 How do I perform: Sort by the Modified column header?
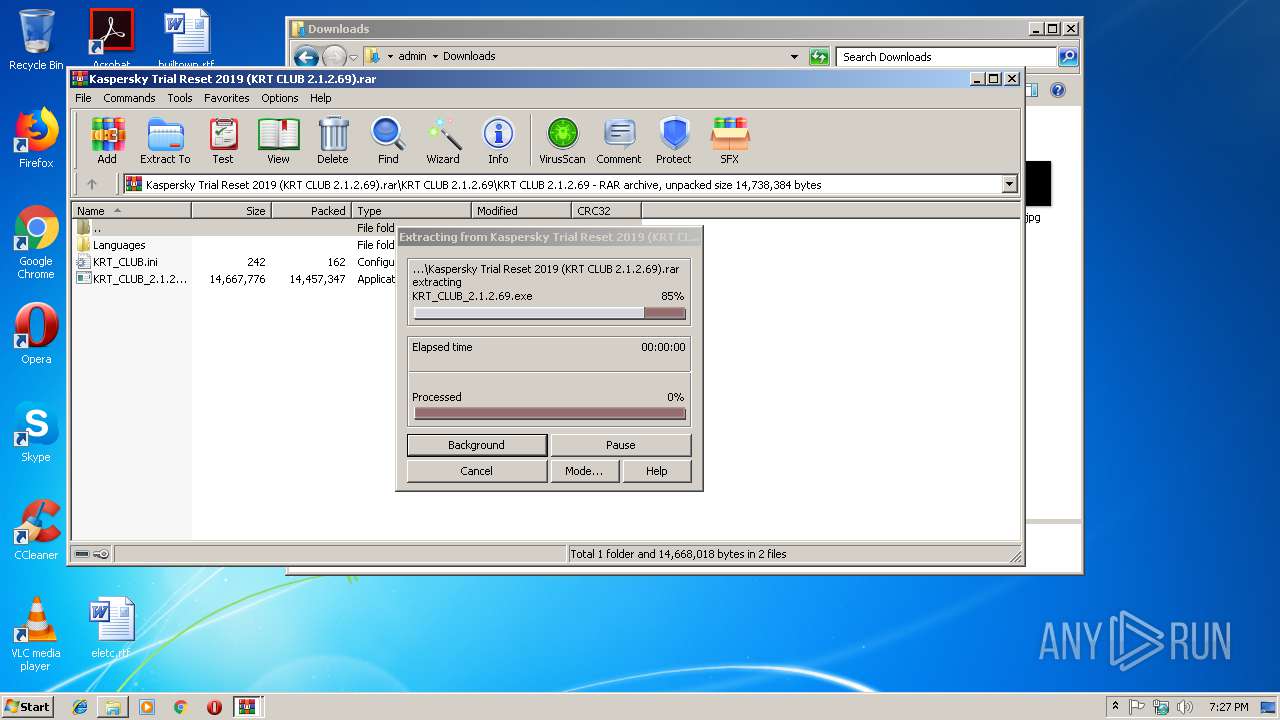[522, 211]
